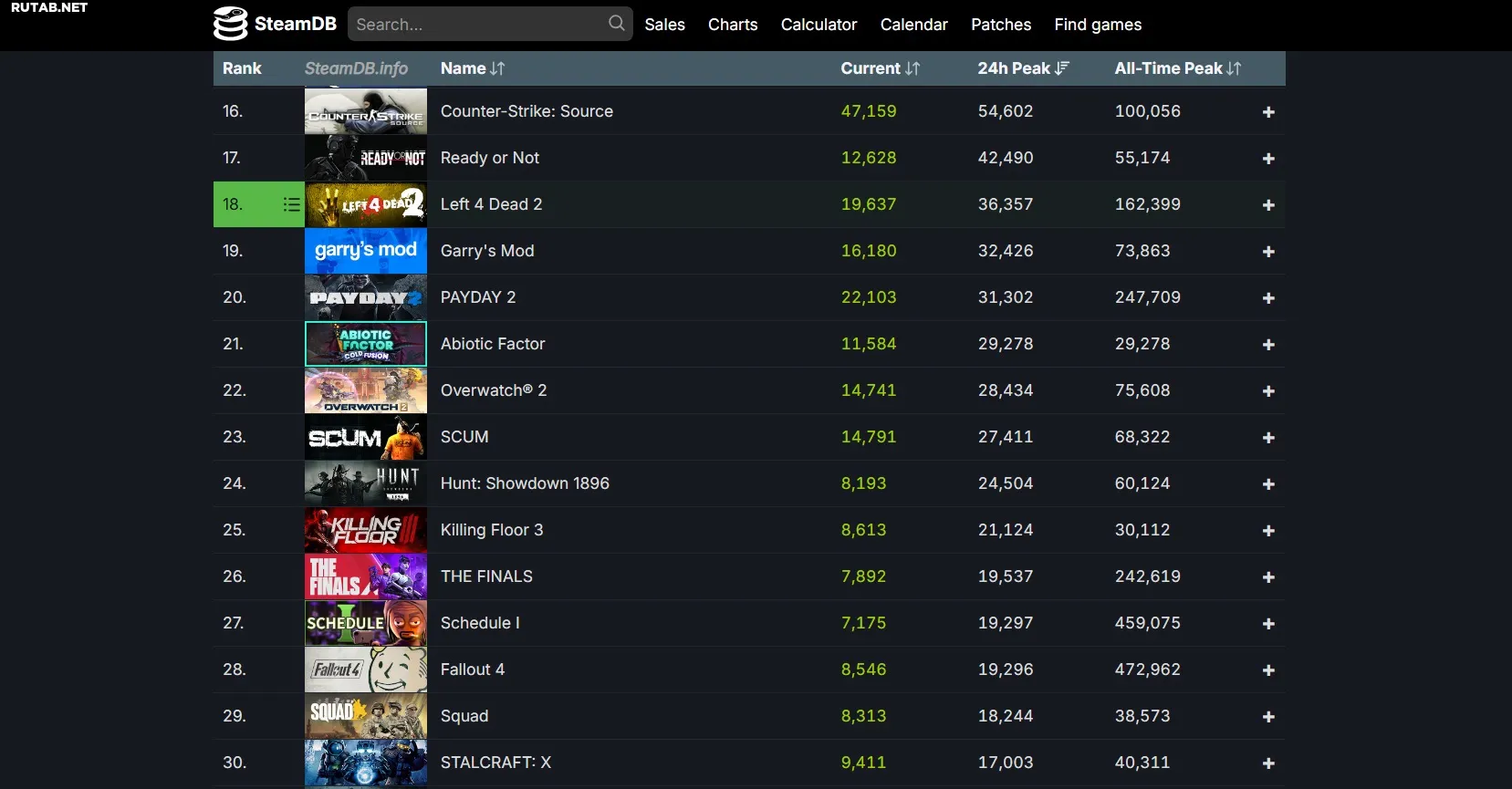Sort table by All-Time Peak column
Screen dimensions: 1512x789
(x=1178, y=68)
